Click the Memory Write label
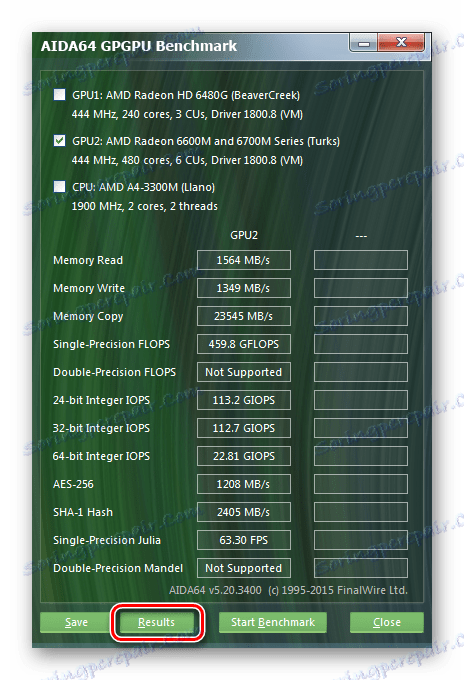464x680 pixels. click(89, 288)
